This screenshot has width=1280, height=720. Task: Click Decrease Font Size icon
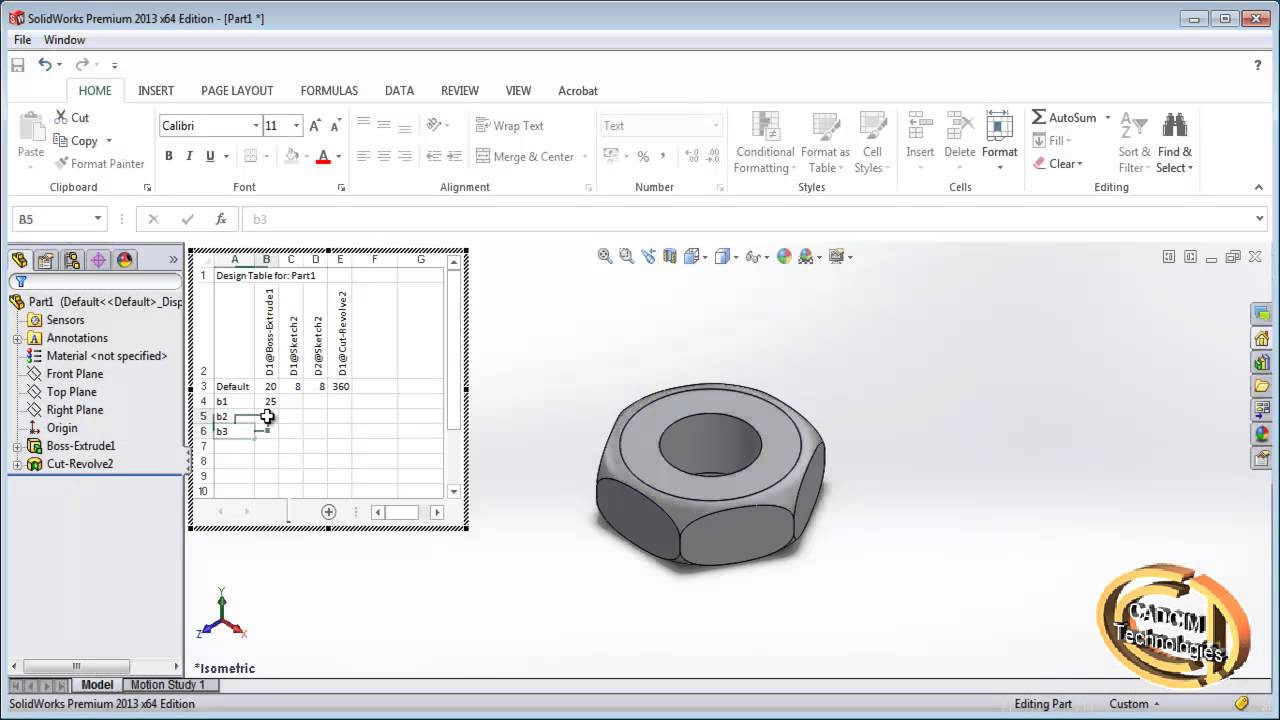click(335, 126)
